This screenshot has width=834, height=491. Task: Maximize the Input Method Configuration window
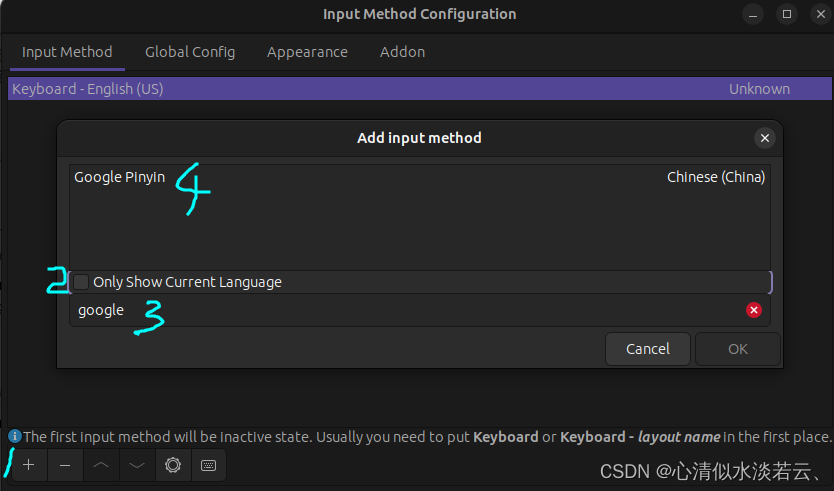[787, 14]
